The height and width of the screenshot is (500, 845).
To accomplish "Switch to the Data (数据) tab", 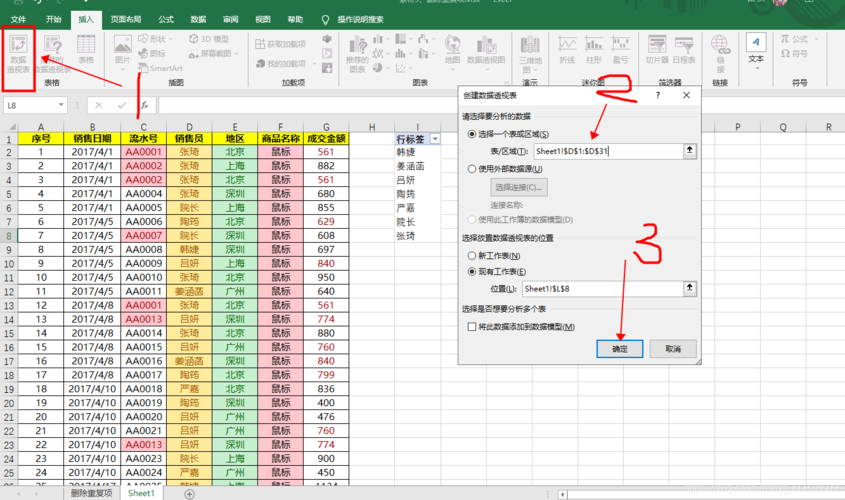I will [198, 19].
